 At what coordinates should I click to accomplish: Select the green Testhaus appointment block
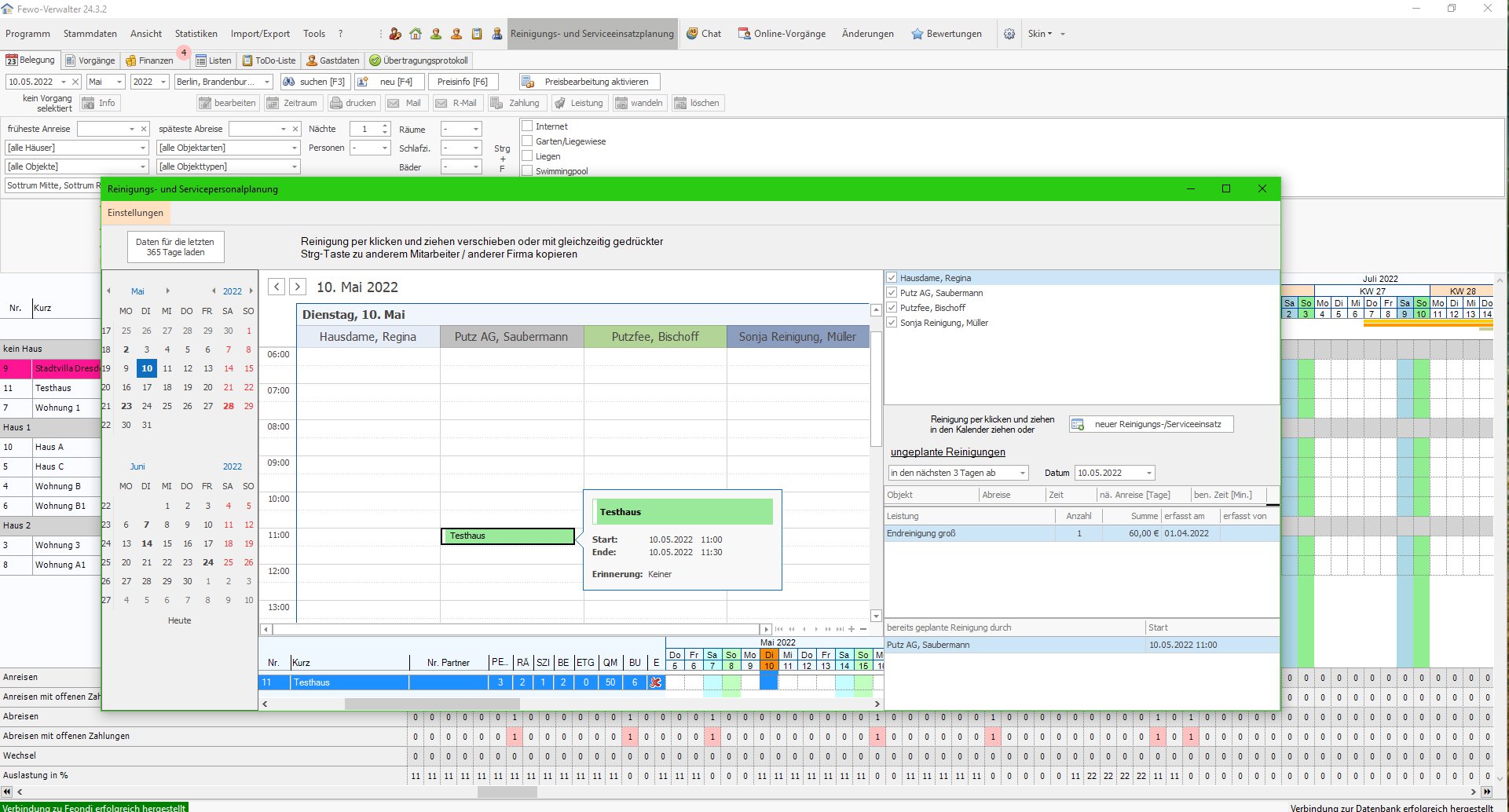(507, 536)
